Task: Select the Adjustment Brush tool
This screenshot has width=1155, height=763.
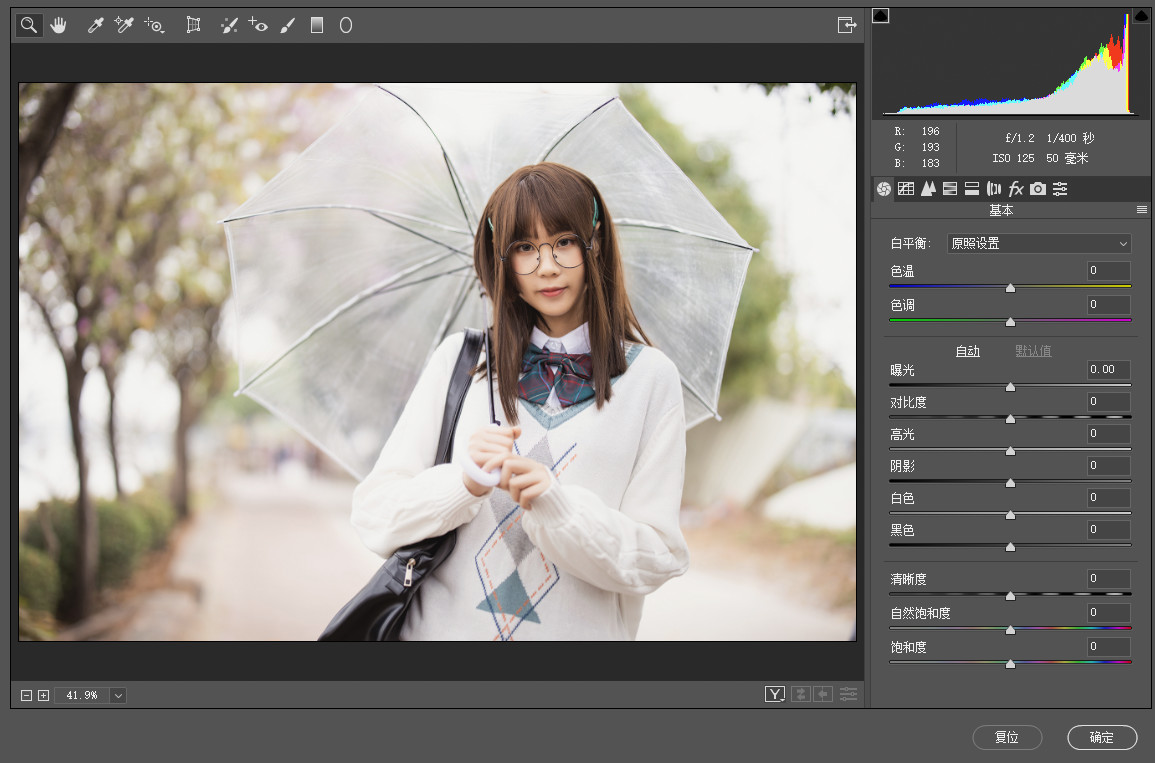Action: 287,26
